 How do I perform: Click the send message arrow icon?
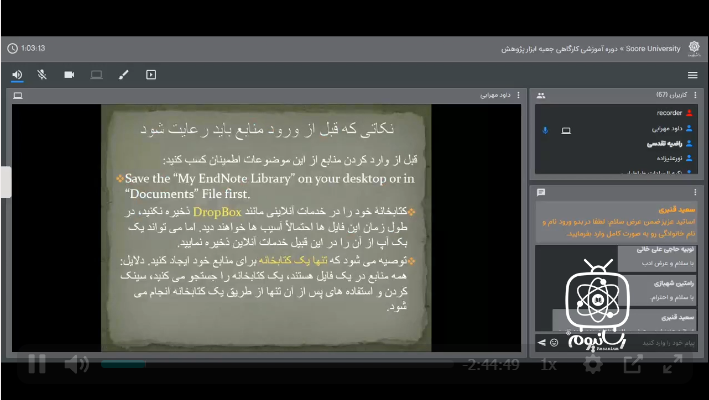click(541, 343)
